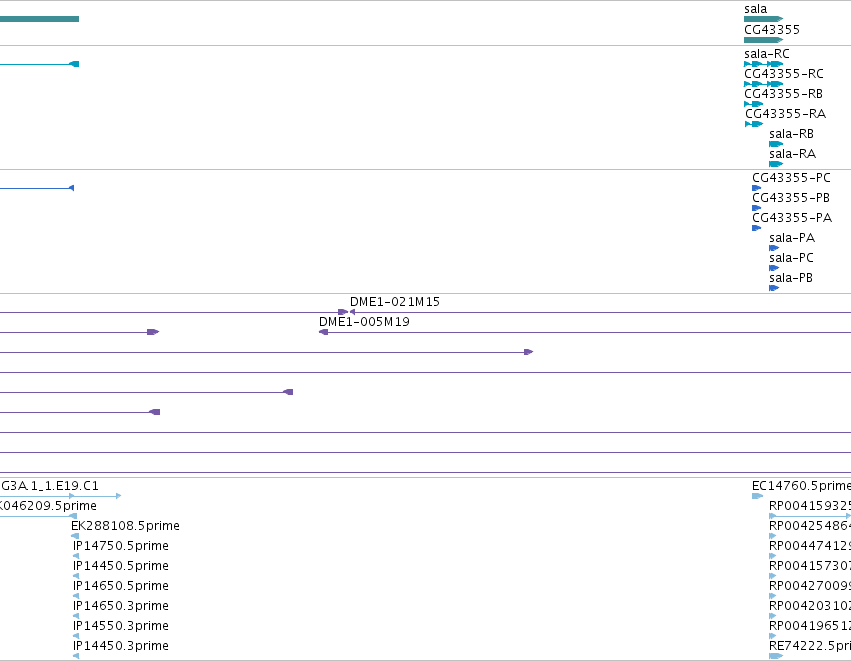
Task: Click the 'RP00427009' read label
Action: [810, 587]
